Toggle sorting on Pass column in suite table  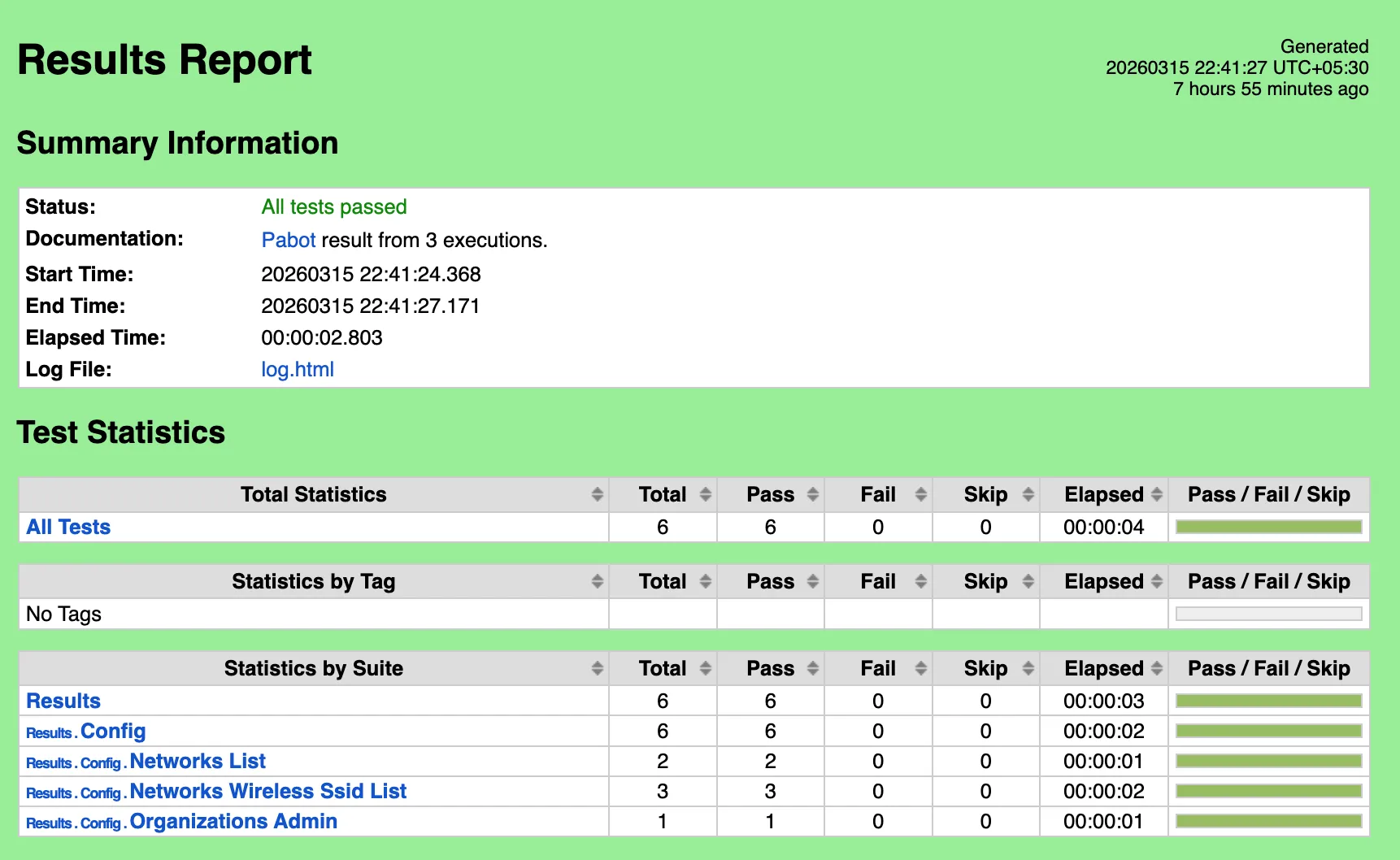point(812,668)
